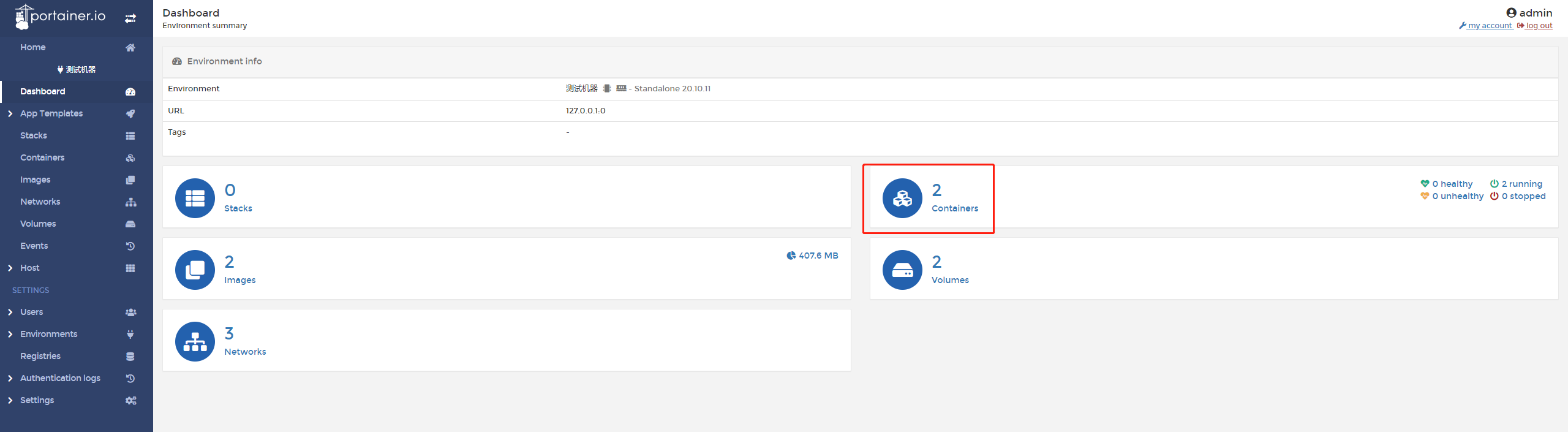Click the Events history icon

pos(130,246)
